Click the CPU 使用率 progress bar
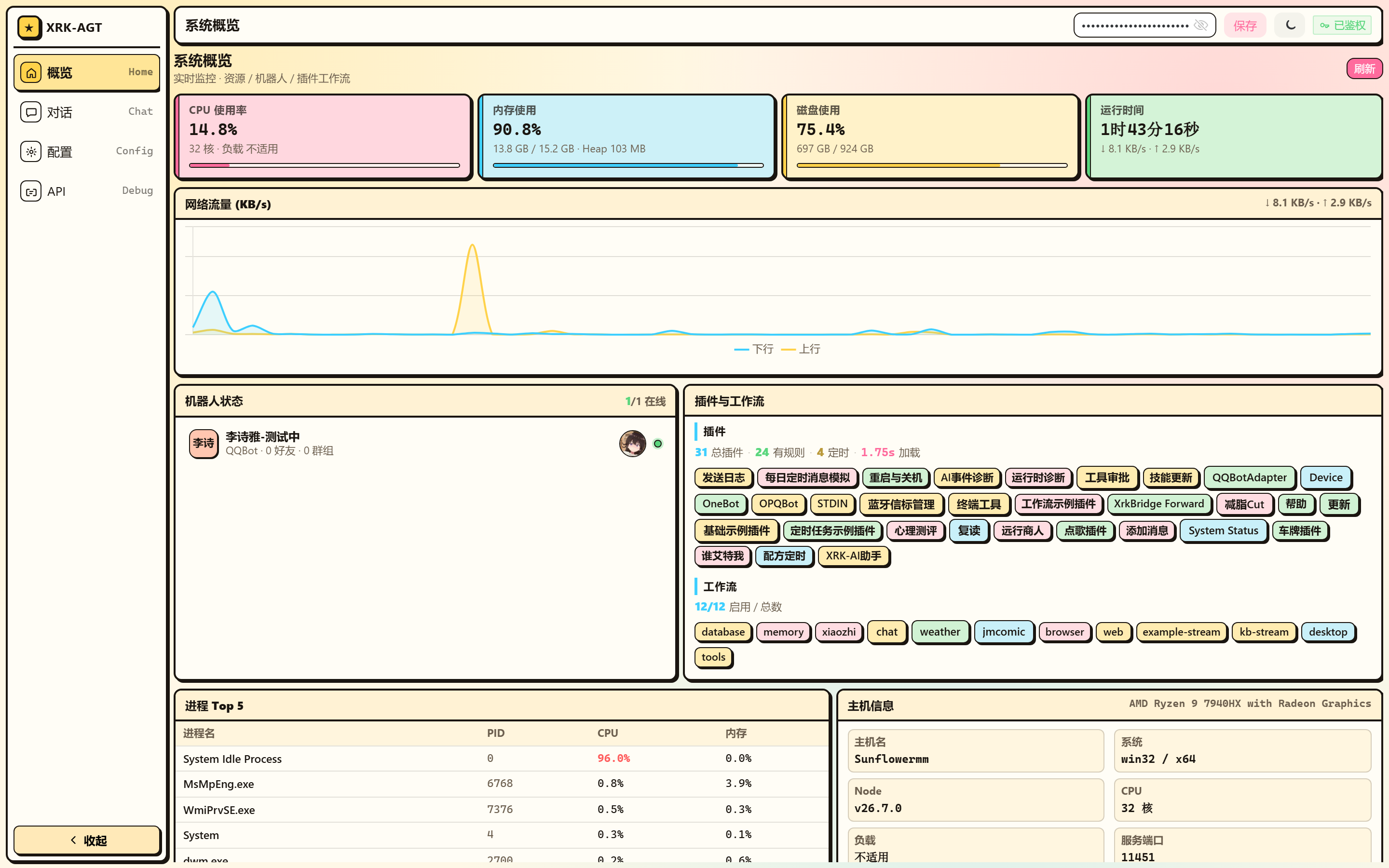 pos(324,165)
